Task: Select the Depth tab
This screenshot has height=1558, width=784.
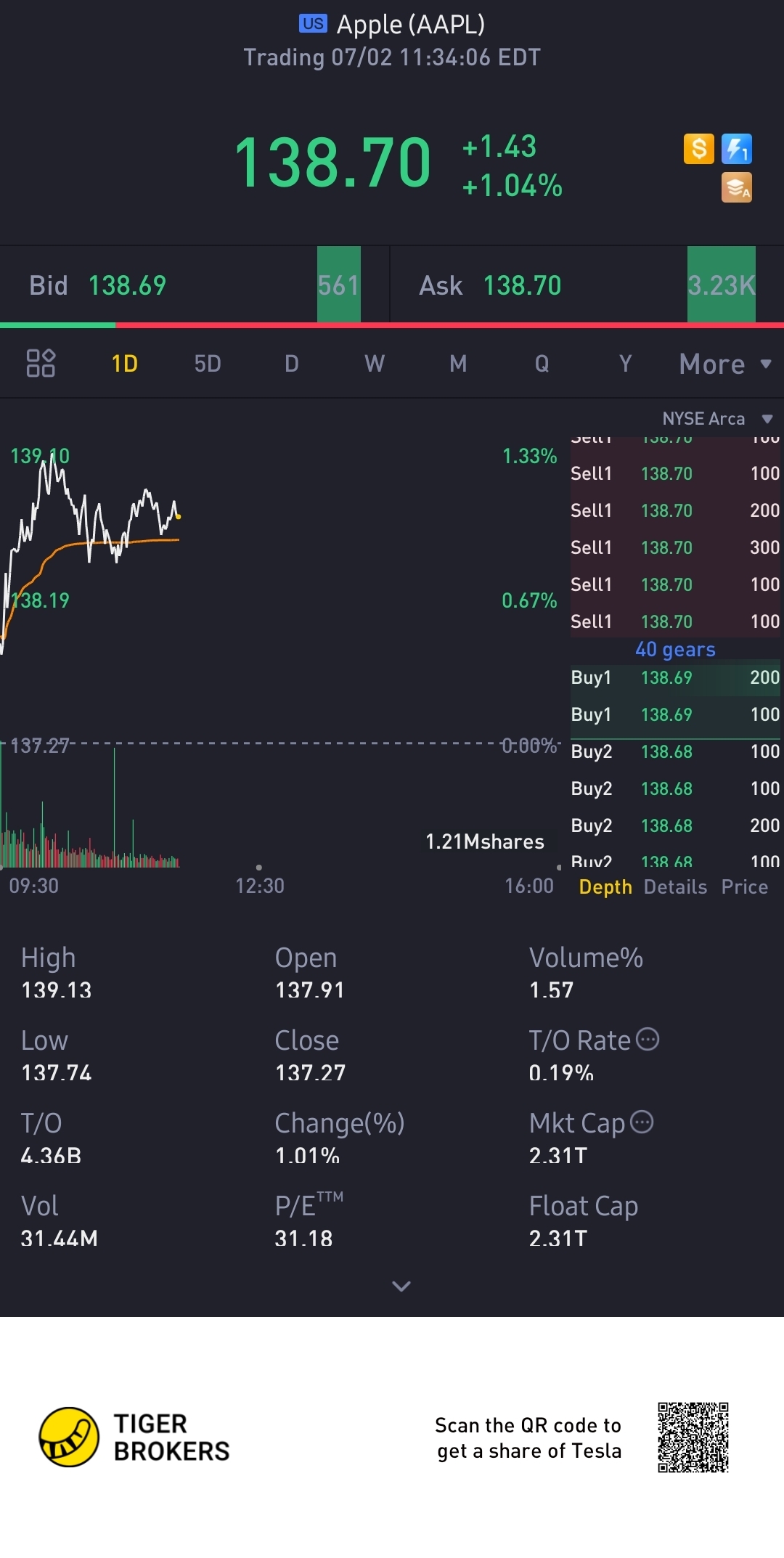Action: [x=605, y=887]
